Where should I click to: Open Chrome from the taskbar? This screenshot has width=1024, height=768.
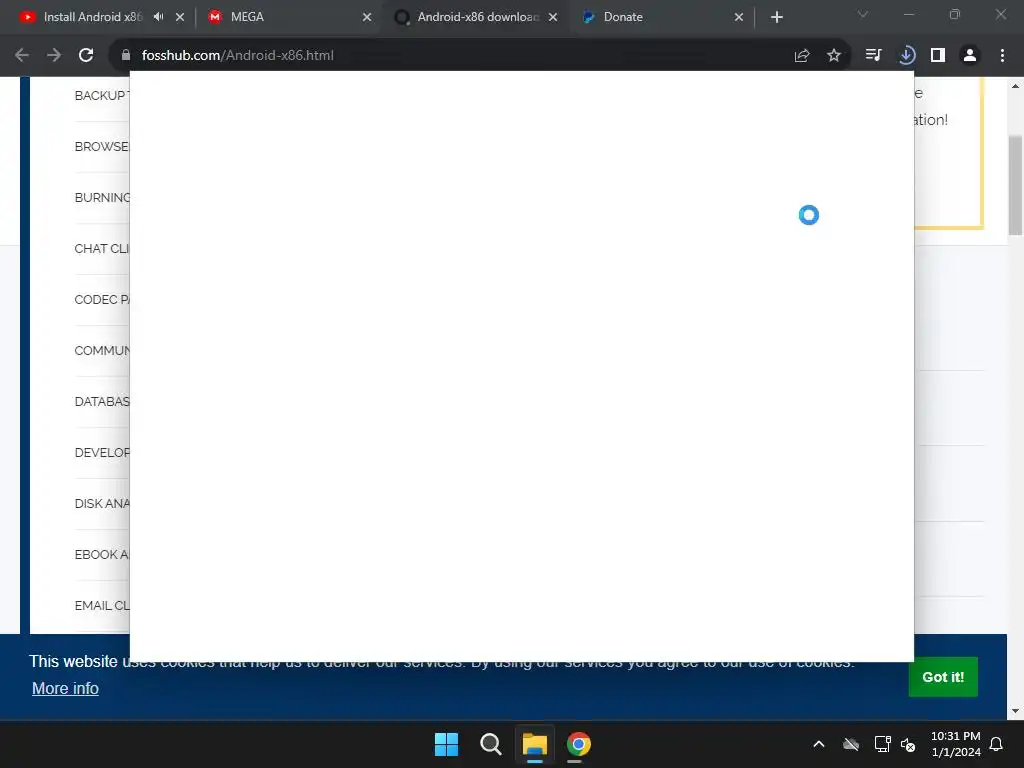tap(579, 744)
